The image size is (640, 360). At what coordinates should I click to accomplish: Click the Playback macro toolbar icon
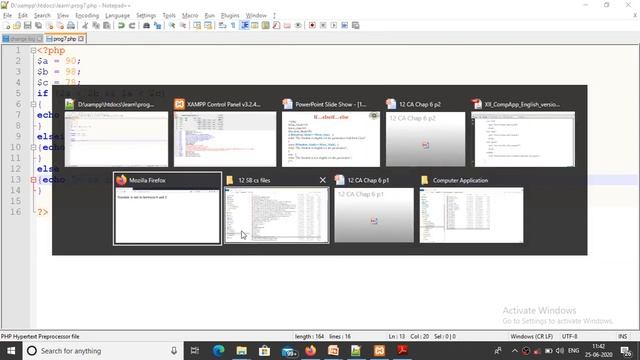pyautogui.click(x=333, y=25)
